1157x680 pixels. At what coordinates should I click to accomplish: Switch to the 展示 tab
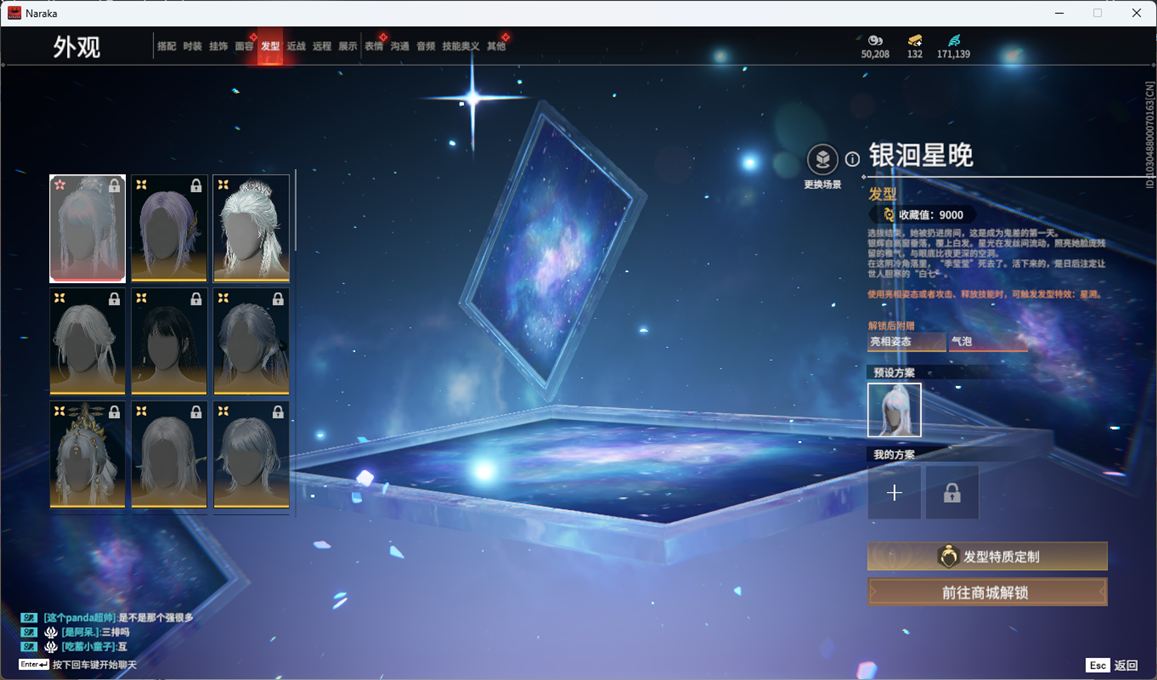pos(348,46)
